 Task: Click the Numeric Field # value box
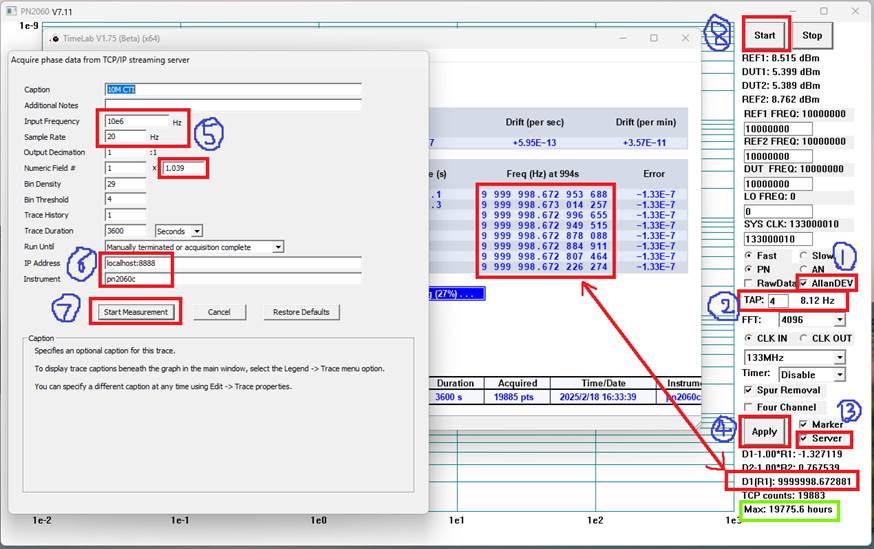pyautogui.click(x=125, y=168)
